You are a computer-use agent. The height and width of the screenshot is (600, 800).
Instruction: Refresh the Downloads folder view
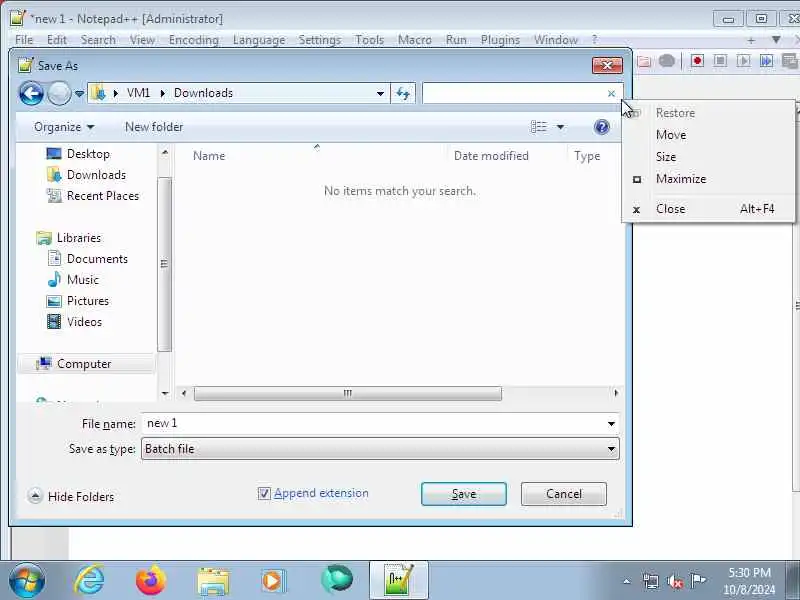coord(403,93)
